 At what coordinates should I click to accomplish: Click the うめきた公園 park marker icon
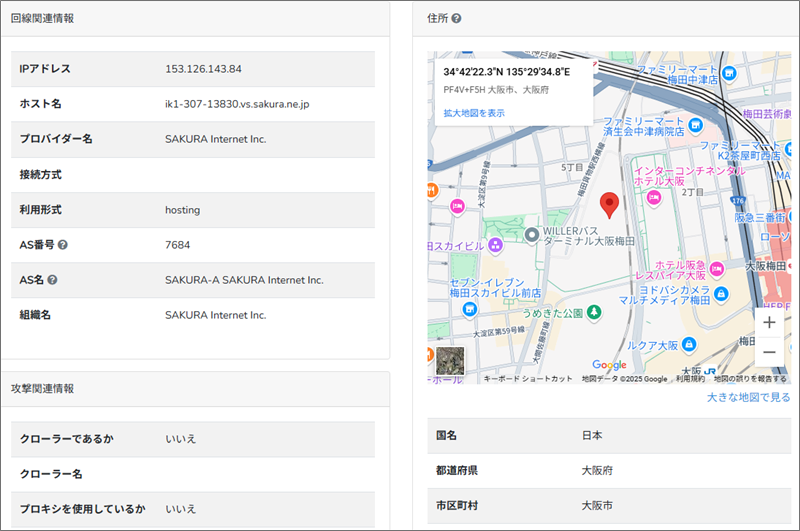pyautogui.click(x=593, y=312)
